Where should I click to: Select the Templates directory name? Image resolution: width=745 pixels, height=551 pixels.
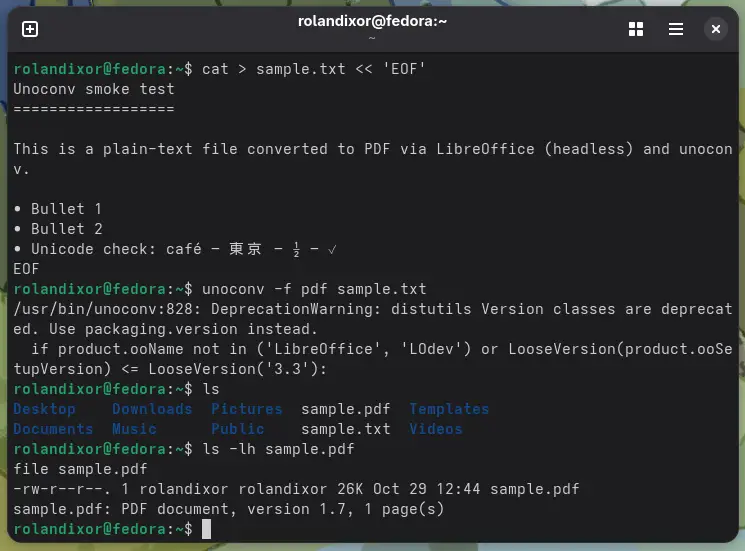click(x=449, y=409)
